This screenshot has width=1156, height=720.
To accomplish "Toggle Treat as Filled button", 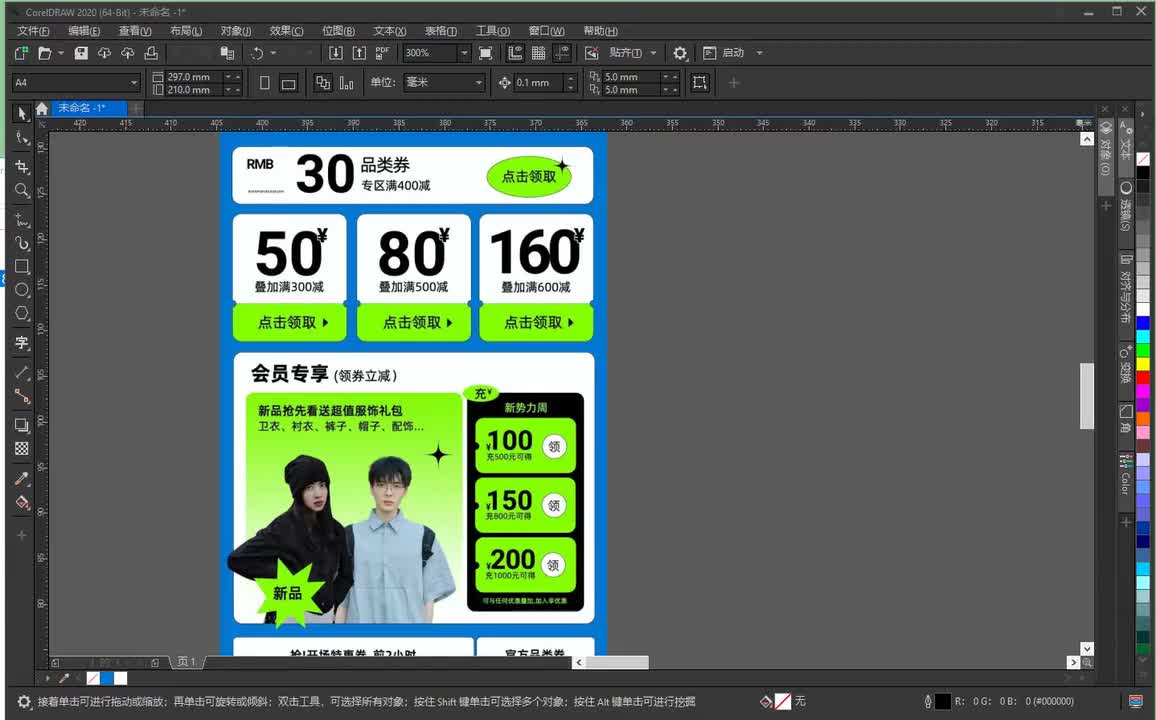I will tap(700, 83).
